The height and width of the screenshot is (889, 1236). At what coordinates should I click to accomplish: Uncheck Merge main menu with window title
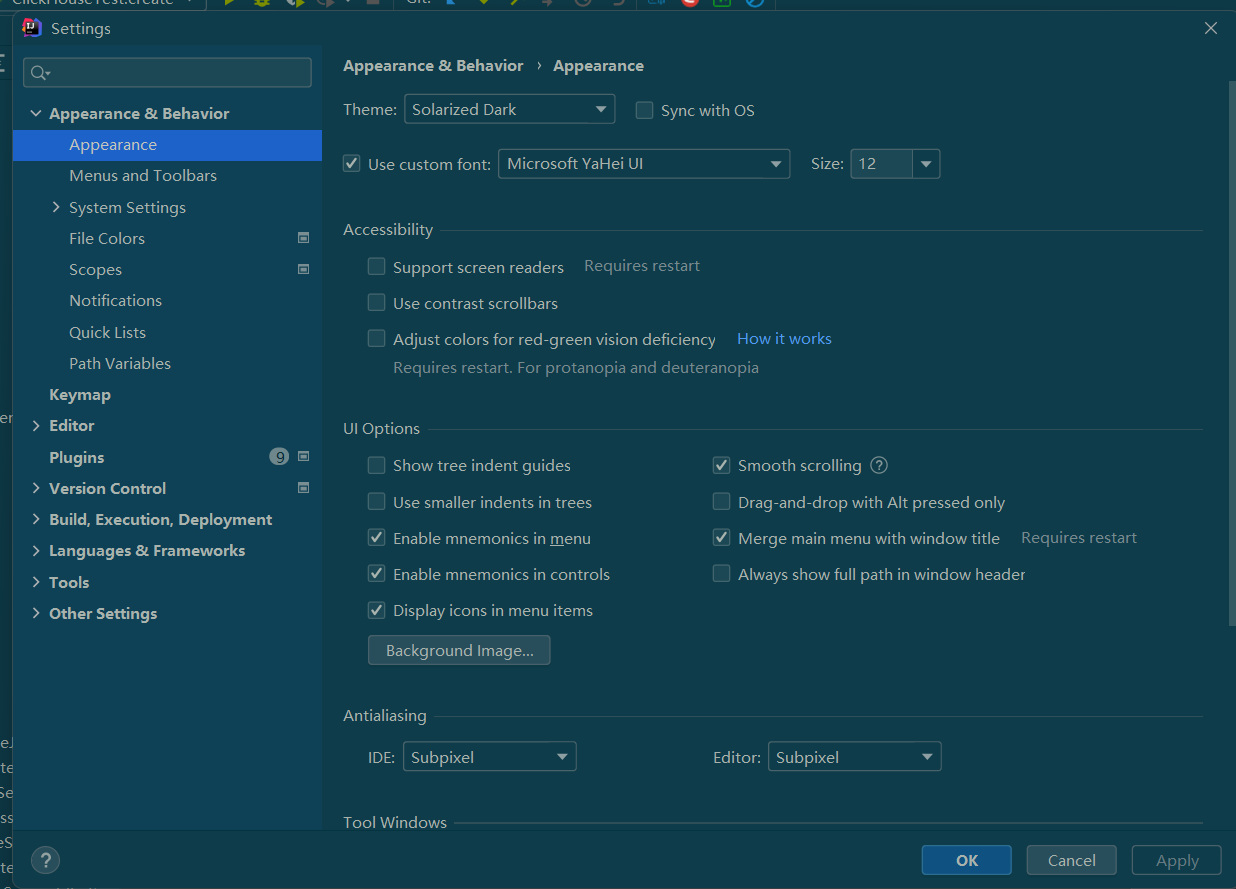click(x=721, y=538)
